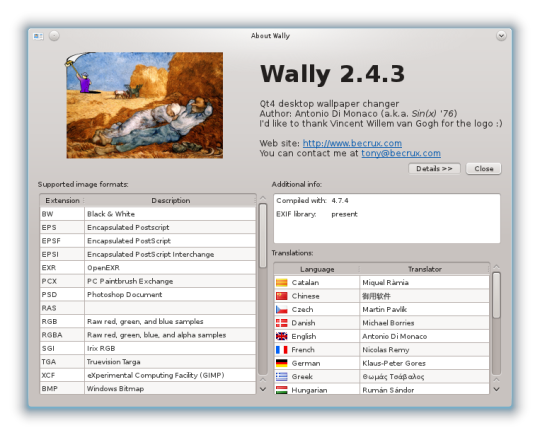Click the Close button
The height and width of the screenshot is (435, 540).
tap(484, 168)
